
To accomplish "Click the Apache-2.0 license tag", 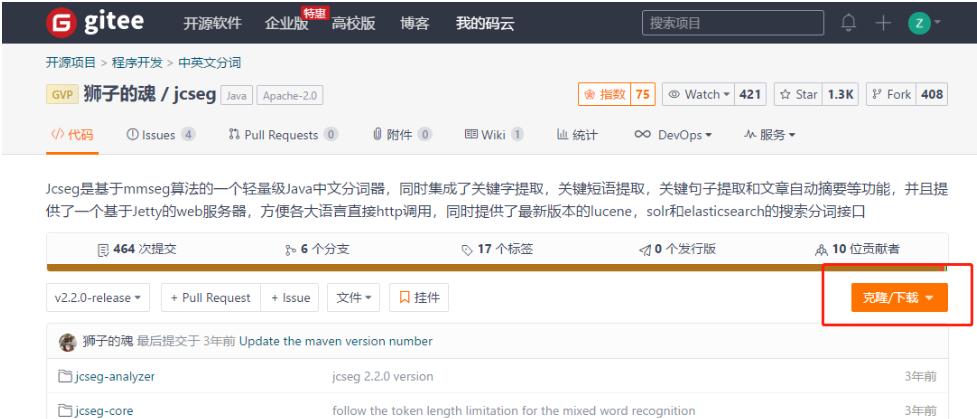I will click(290, 95).
